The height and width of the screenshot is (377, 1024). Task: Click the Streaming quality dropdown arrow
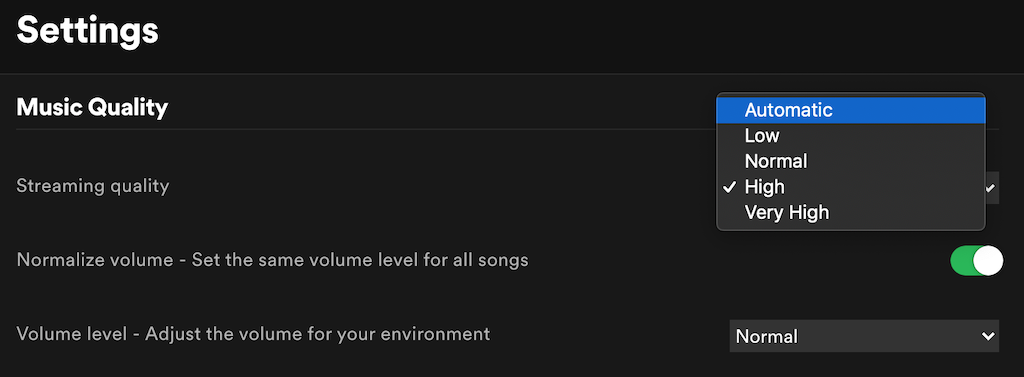pos(991,188)
